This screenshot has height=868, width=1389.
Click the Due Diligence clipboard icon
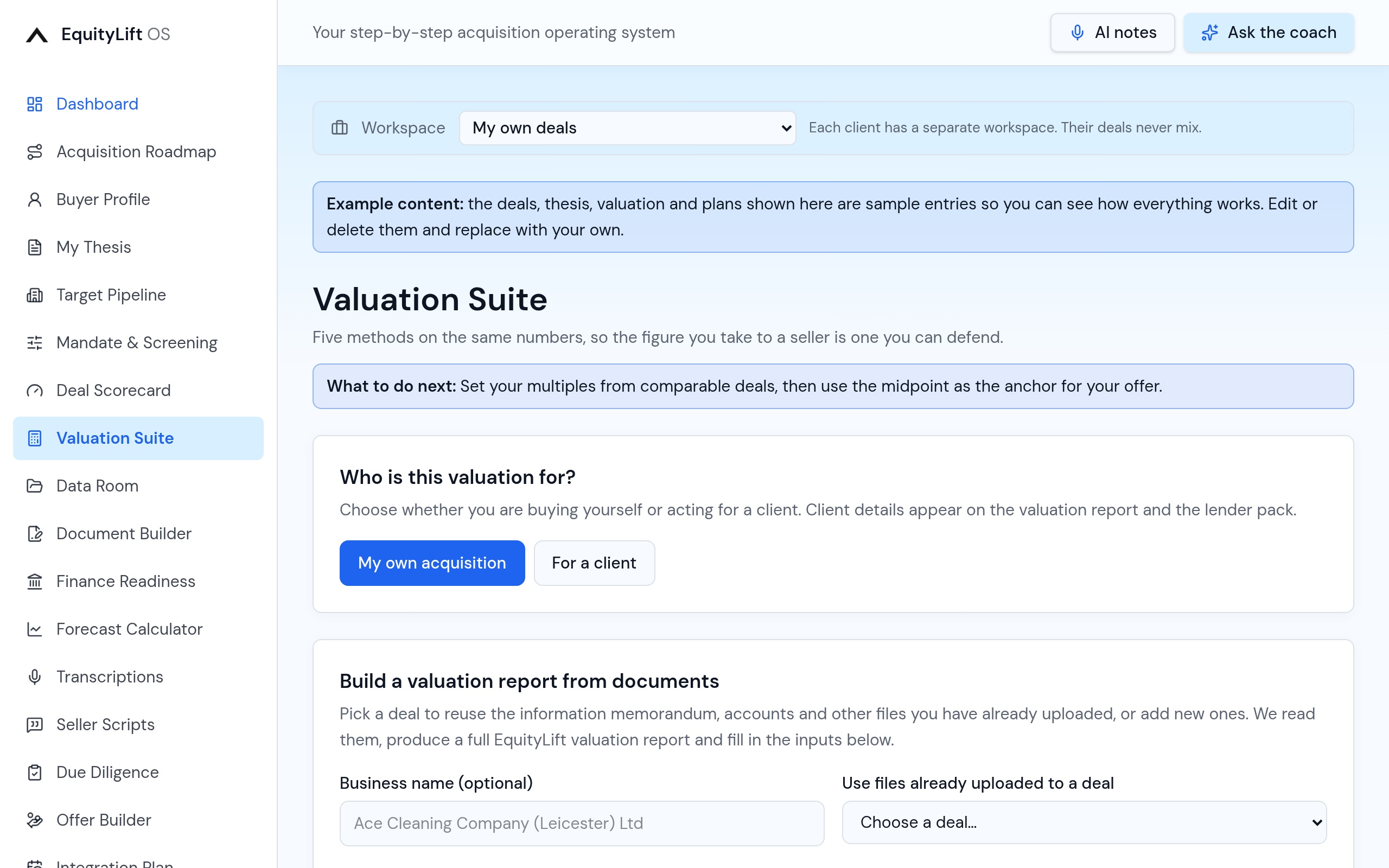[x=34, y=772]
